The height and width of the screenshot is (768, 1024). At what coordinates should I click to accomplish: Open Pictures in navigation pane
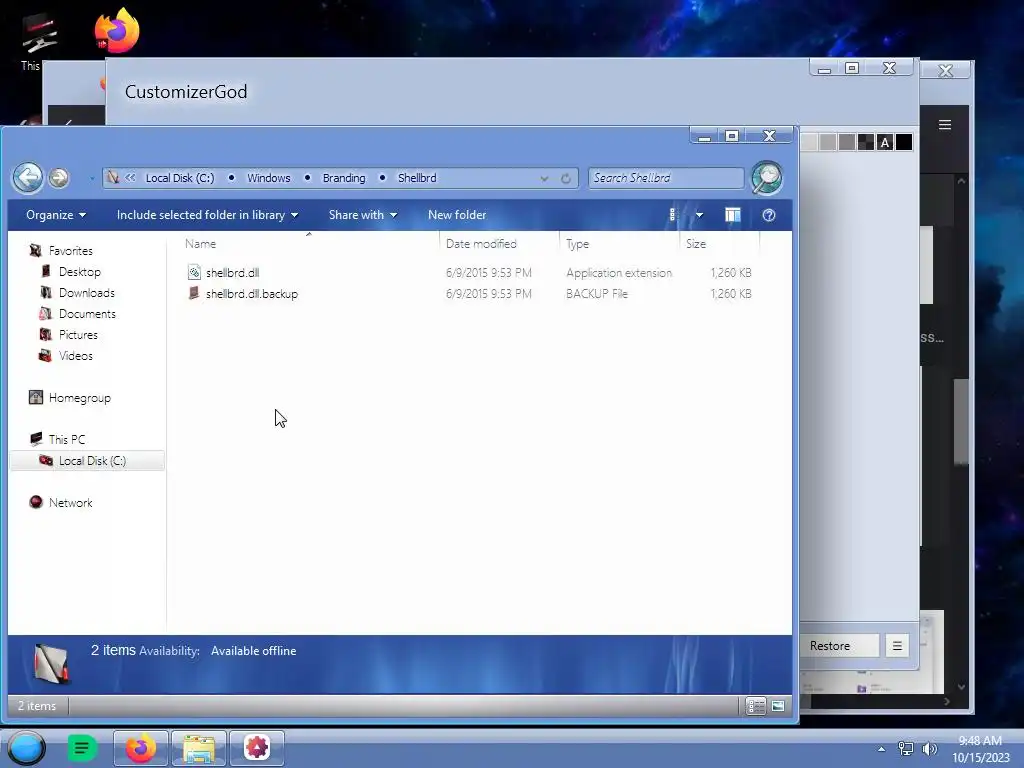point(78,334)
